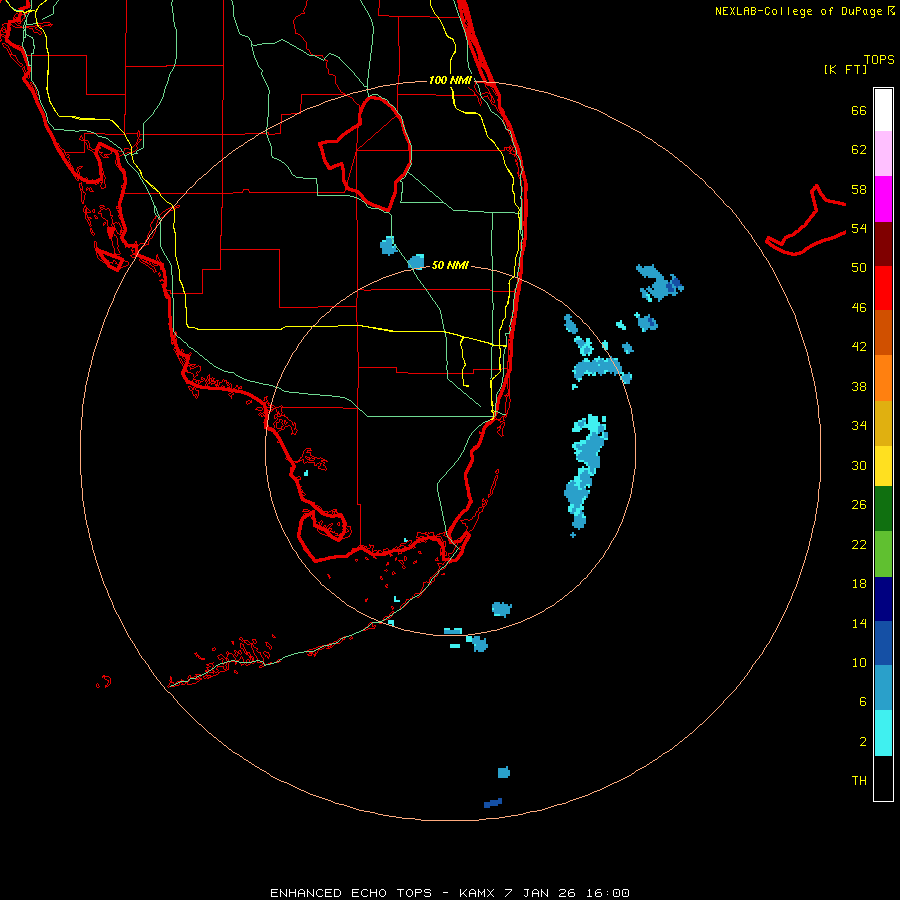
Task: Select the light green scale swatch
Action: [883, 554]
